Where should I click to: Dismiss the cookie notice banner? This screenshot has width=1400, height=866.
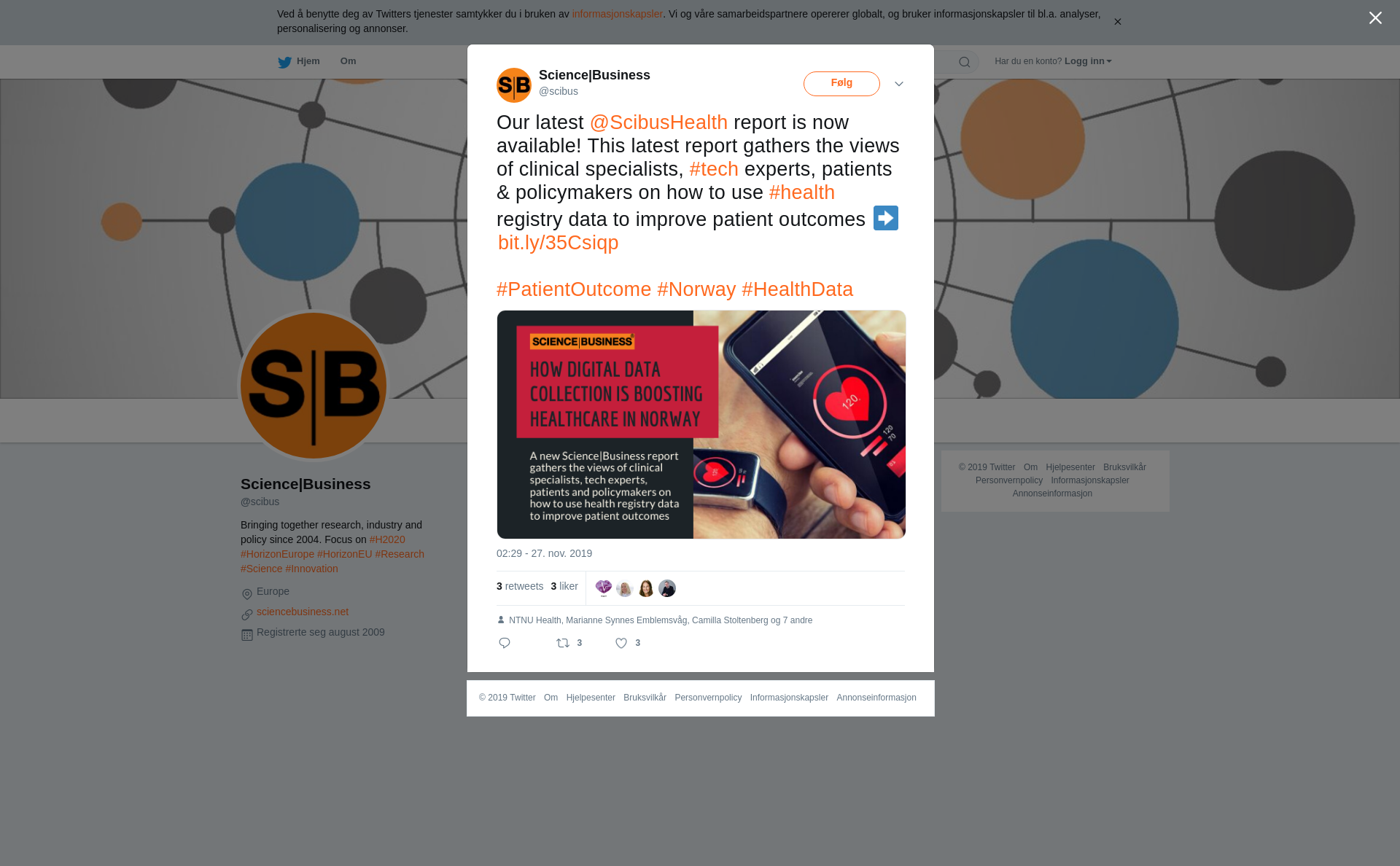[x=1117, y=22]
